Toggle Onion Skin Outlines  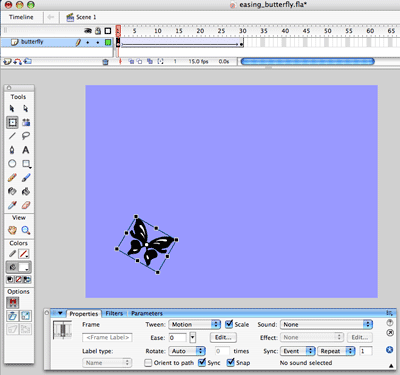pyautogui.click(x=140, y=62)
